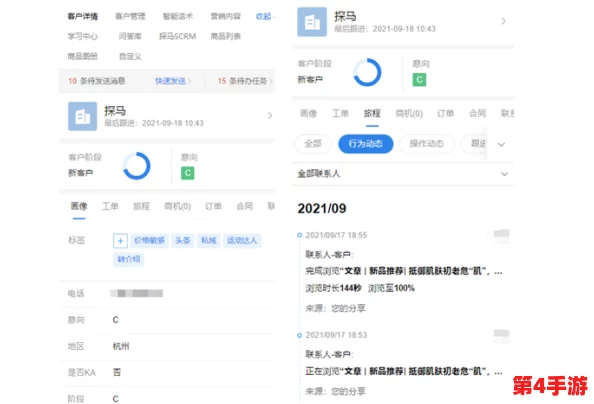Open the 商品图册 menu entry

pyautogui.click(x=83, y=56)
